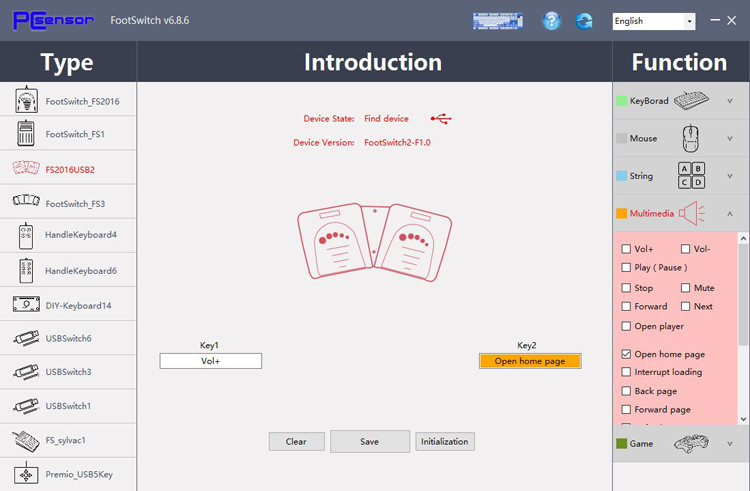The image size is (750, 491).
Task: Select Premio_USB5Key label in Type list
Action: (x=79, y=474)
